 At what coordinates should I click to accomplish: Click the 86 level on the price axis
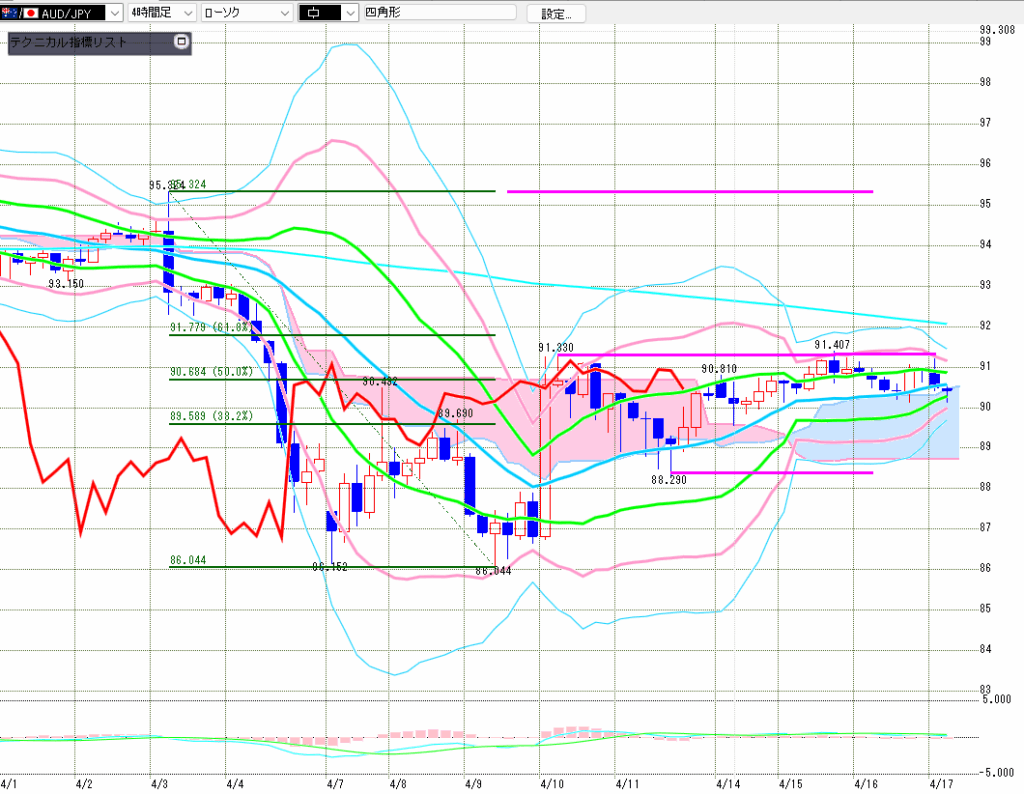(985, 567)
